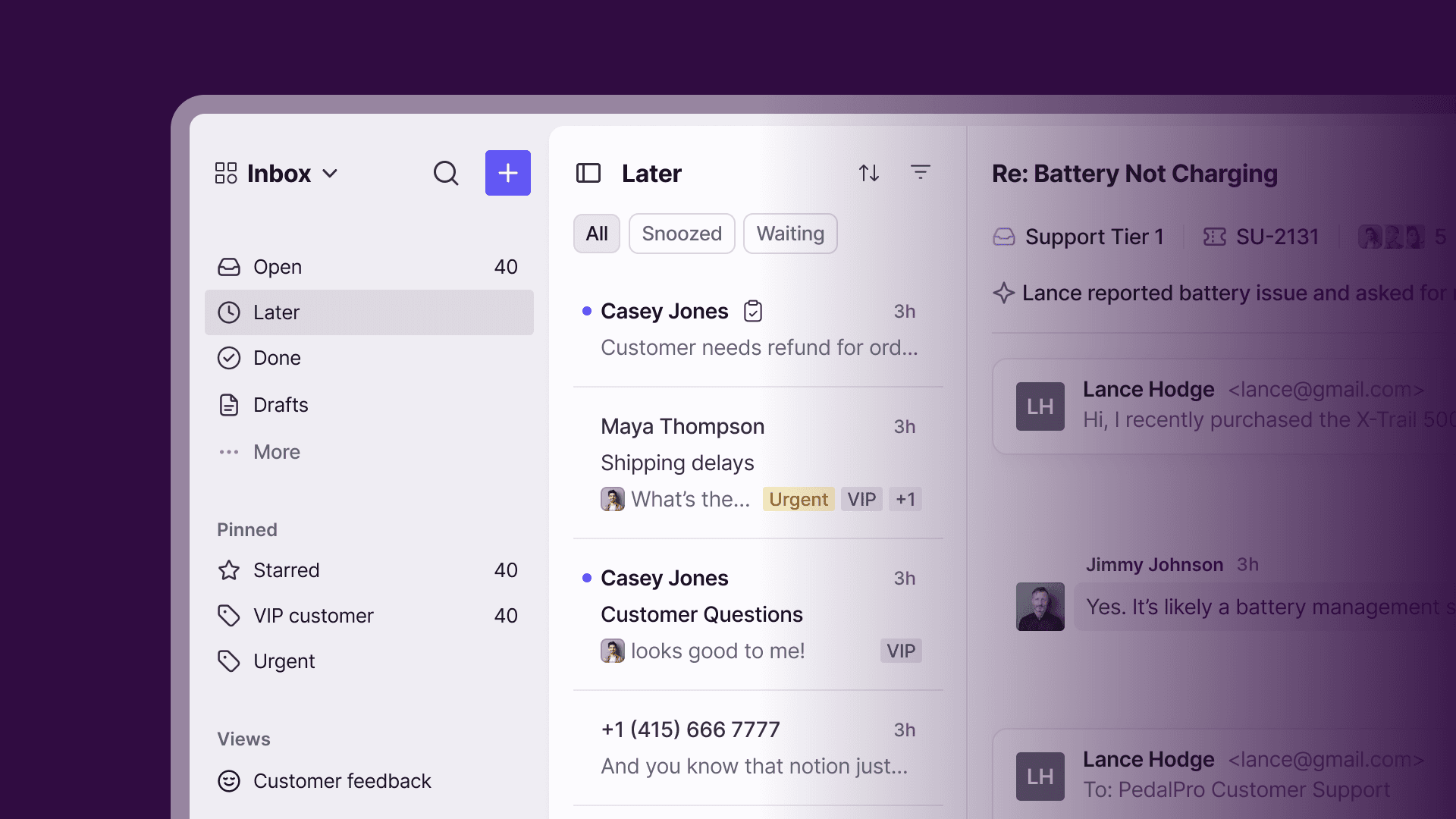Click the three-dots More icon
Screen dimensions: 1456x819
tap(229, 452)
